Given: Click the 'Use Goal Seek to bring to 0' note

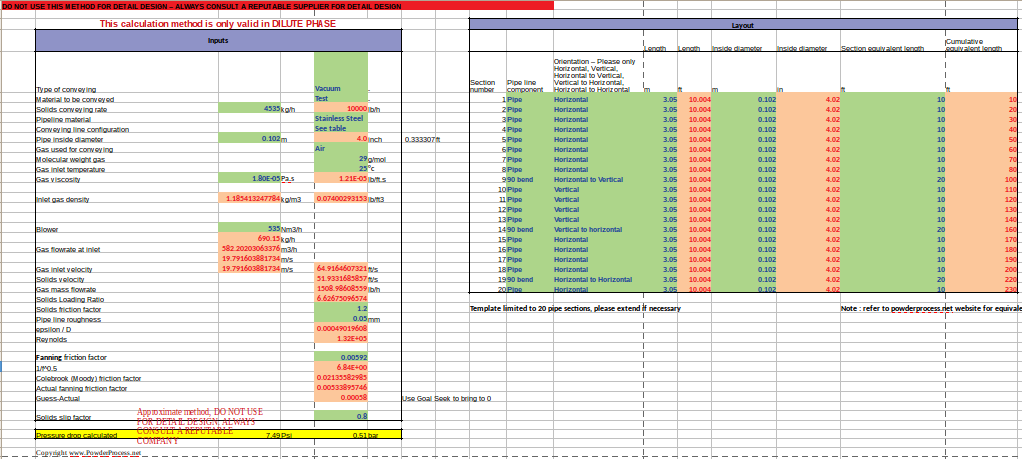Looking at the screenshot, I should pyautogui.click(x=446, y=398).
